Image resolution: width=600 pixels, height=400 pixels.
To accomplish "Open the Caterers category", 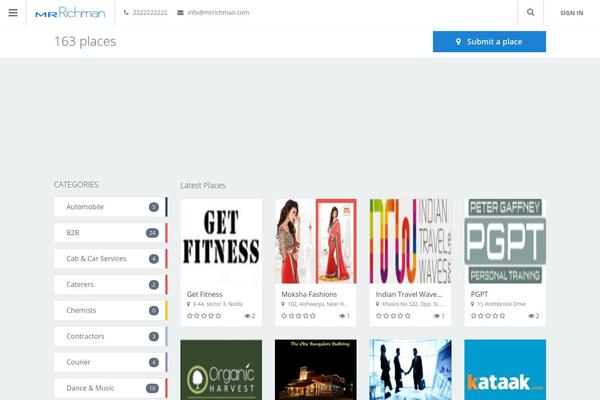I will (111, 285).
